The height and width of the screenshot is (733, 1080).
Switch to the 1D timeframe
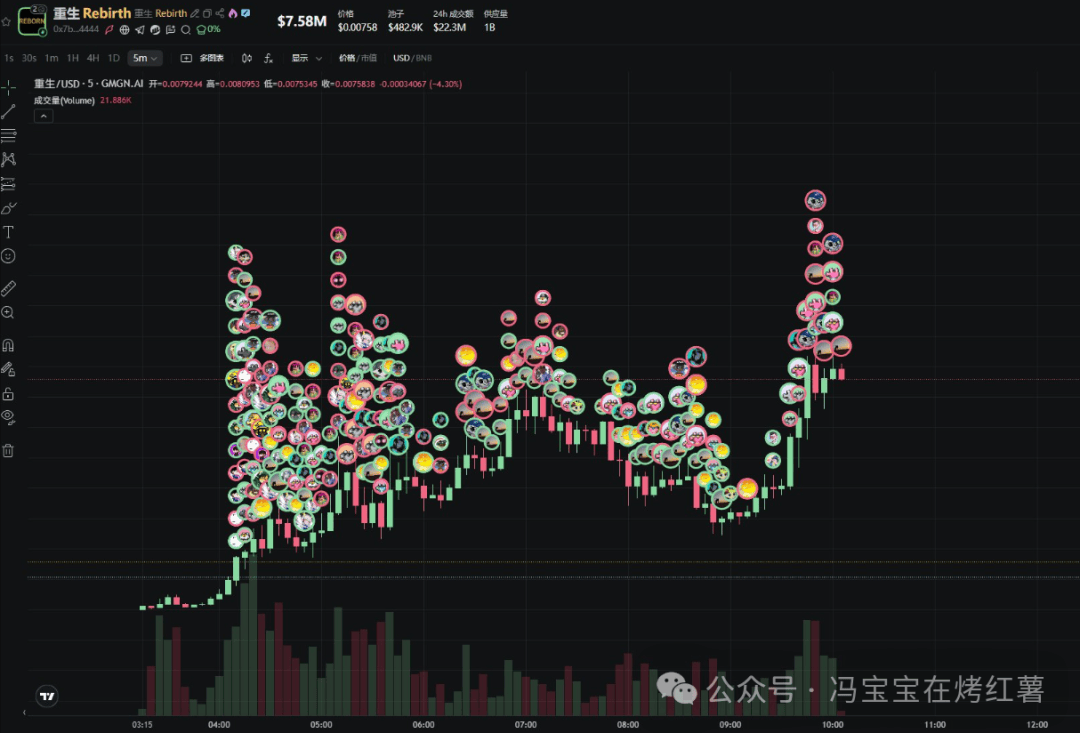pos(113,58)
